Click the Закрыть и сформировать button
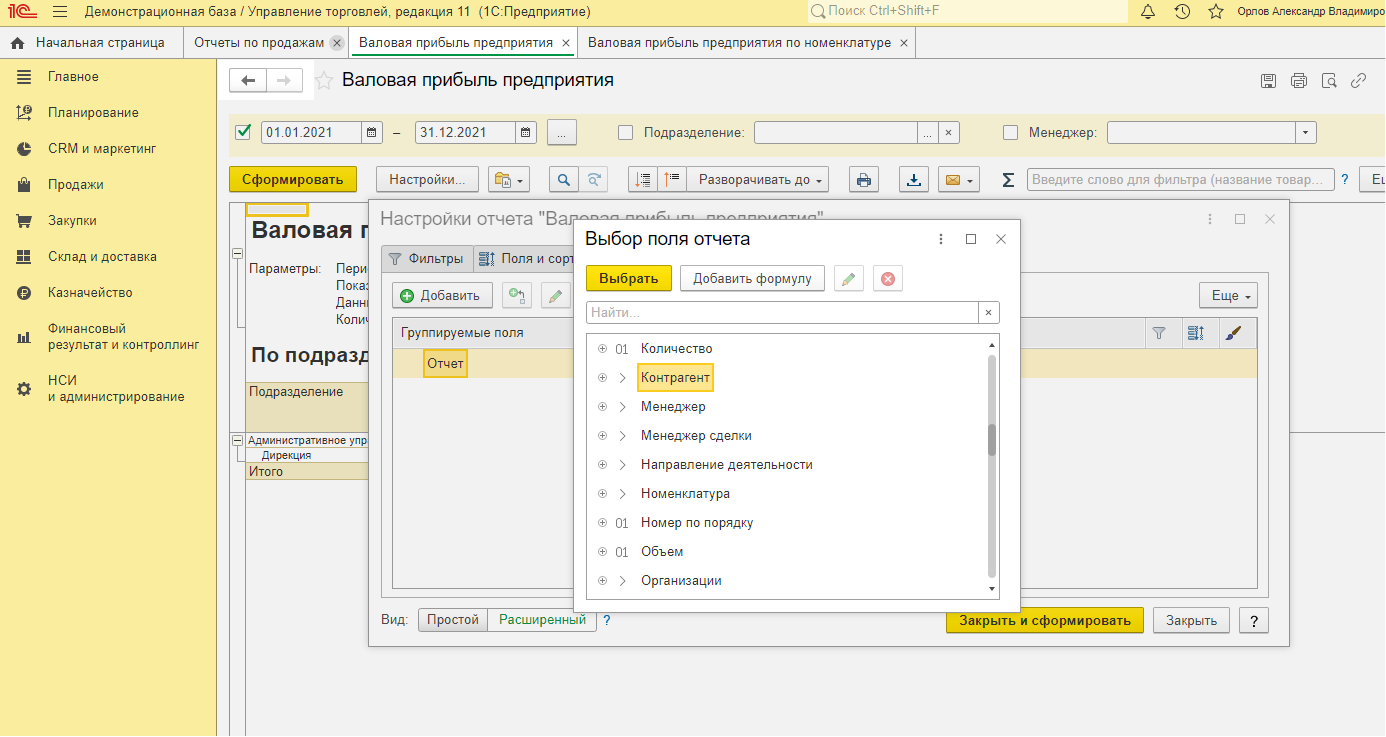Viewport: 1386px width, 737px height. (1044, 620)
